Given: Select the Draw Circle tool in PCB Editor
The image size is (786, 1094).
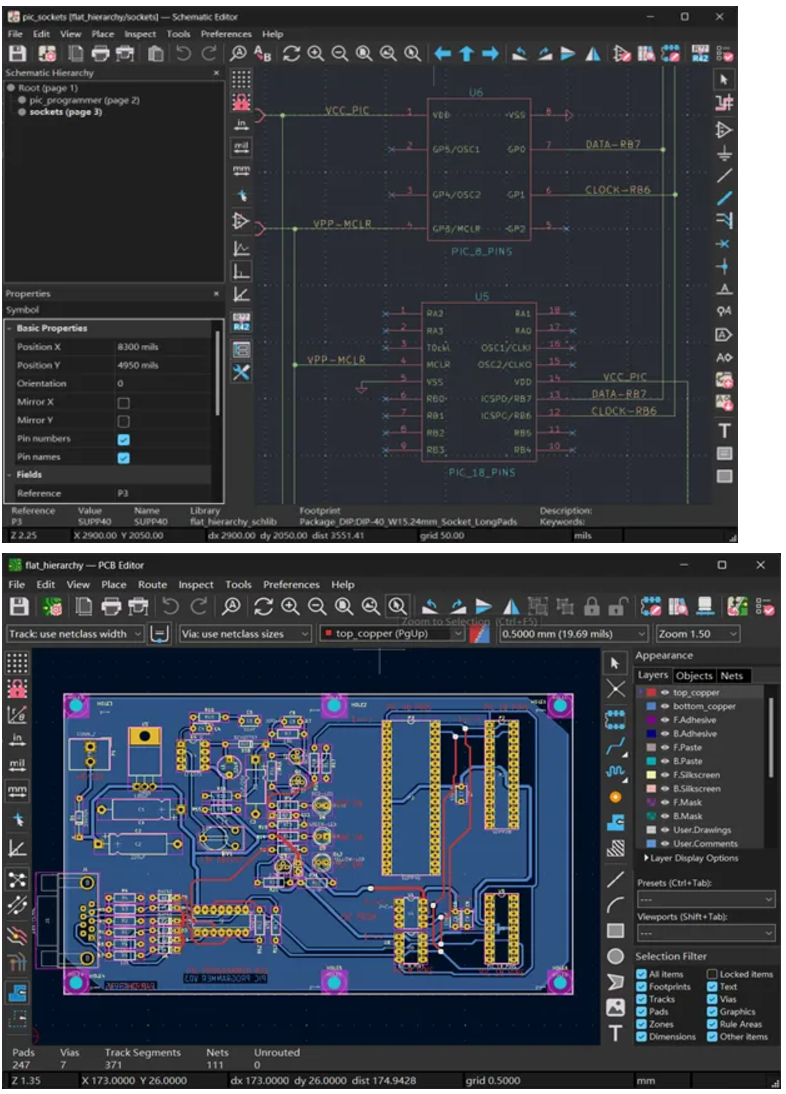Looking at the screenshot, I should 616,957.
